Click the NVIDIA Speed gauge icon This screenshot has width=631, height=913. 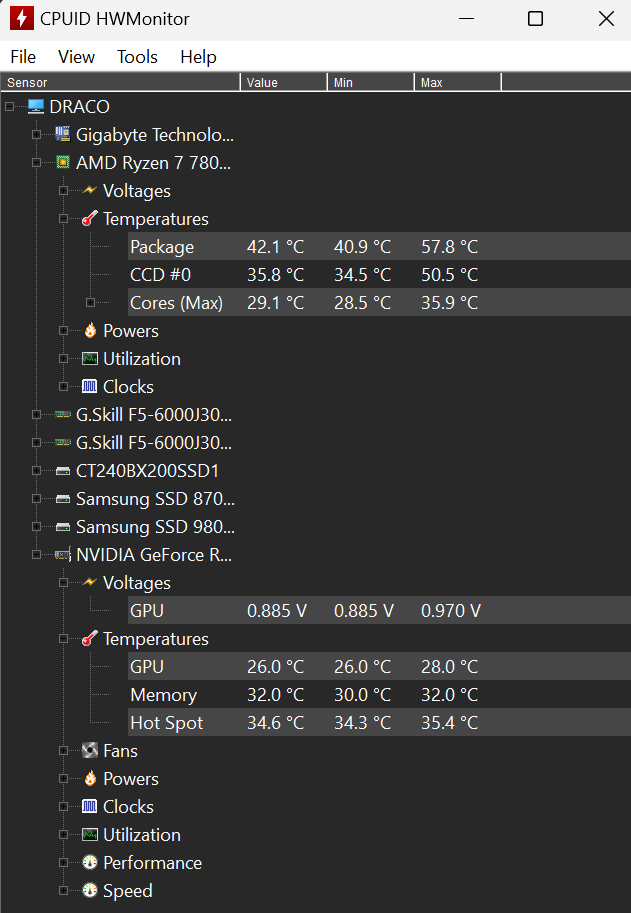pyautogui.click(x=90, y=891)
